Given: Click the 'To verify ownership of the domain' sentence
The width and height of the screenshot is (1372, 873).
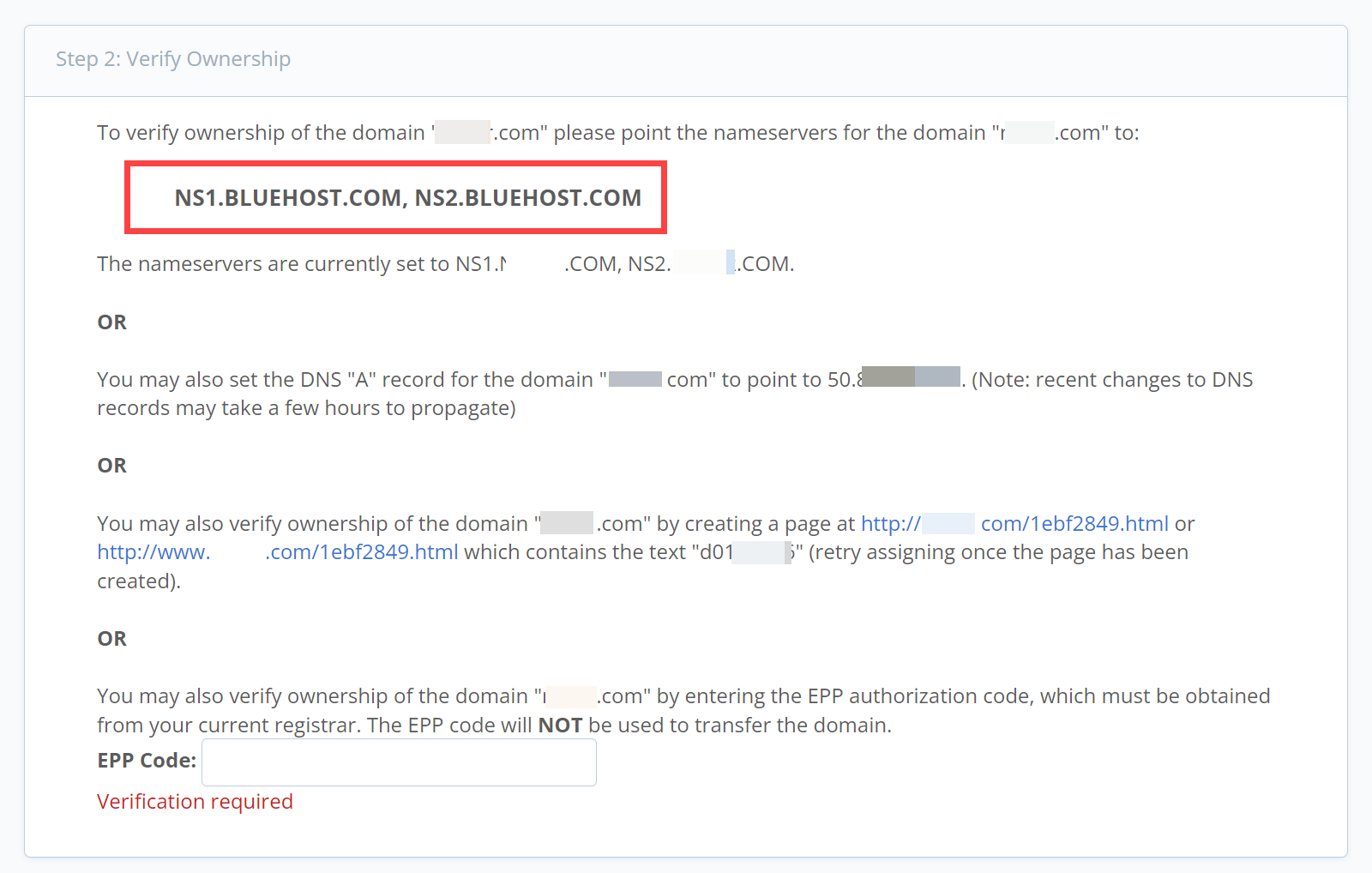Looking at the screenshot, I should [x=618, y=133].
